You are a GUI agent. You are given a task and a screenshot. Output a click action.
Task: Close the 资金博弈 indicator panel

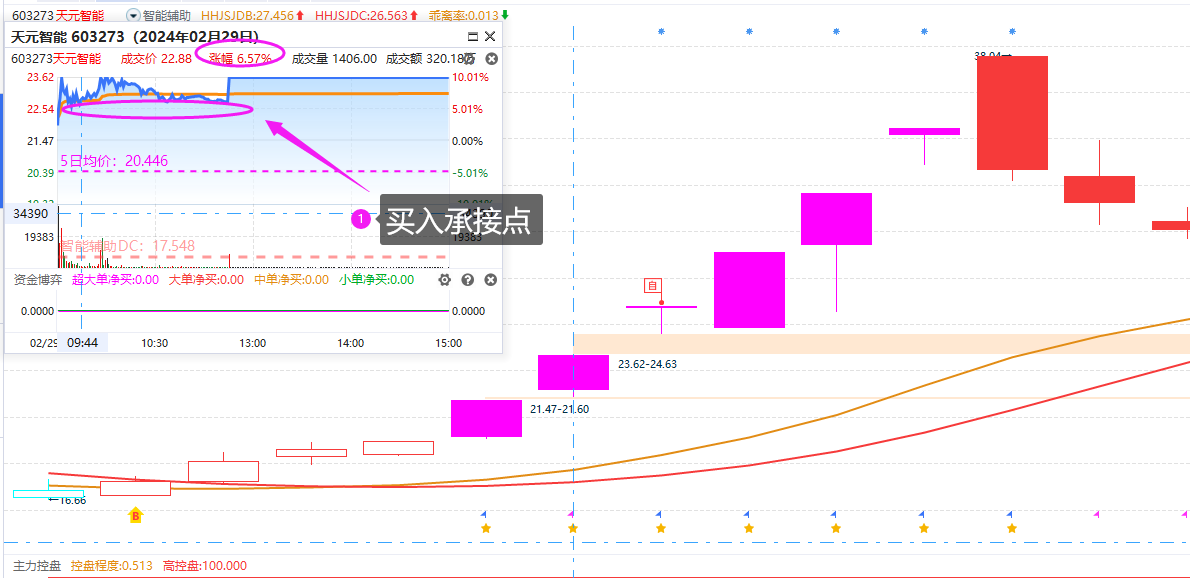491,280
